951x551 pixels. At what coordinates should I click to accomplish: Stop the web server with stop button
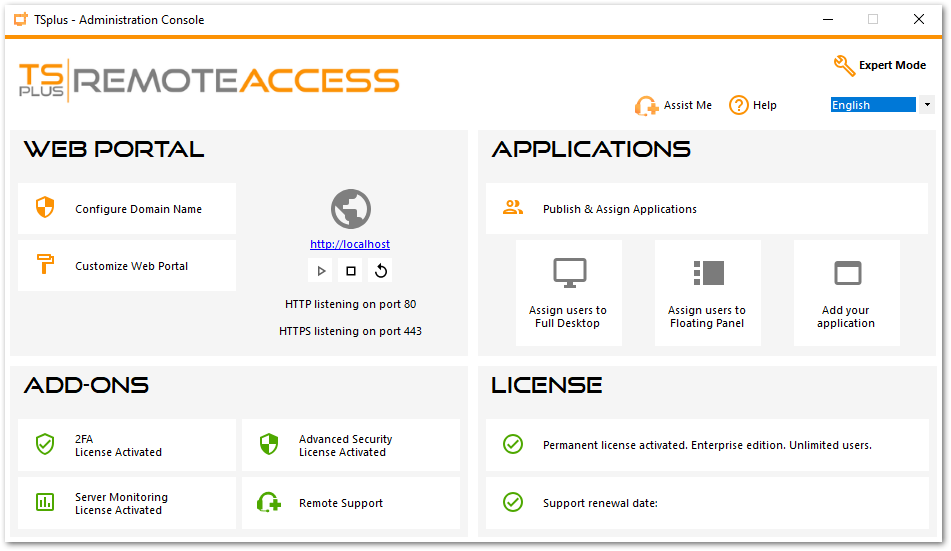(351, 271)
